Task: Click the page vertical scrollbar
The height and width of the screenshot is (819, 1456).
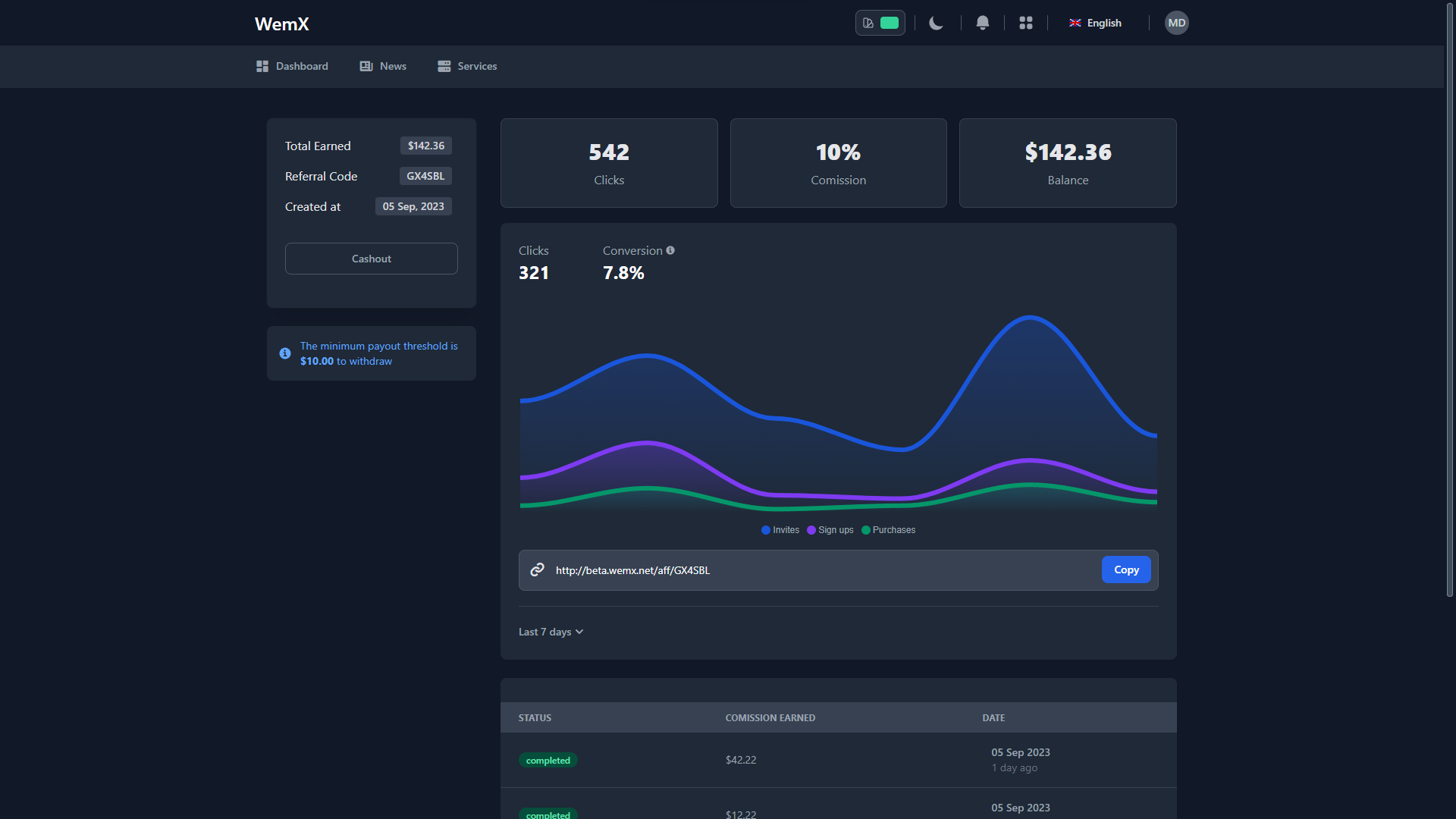Action: [1450, 300]
